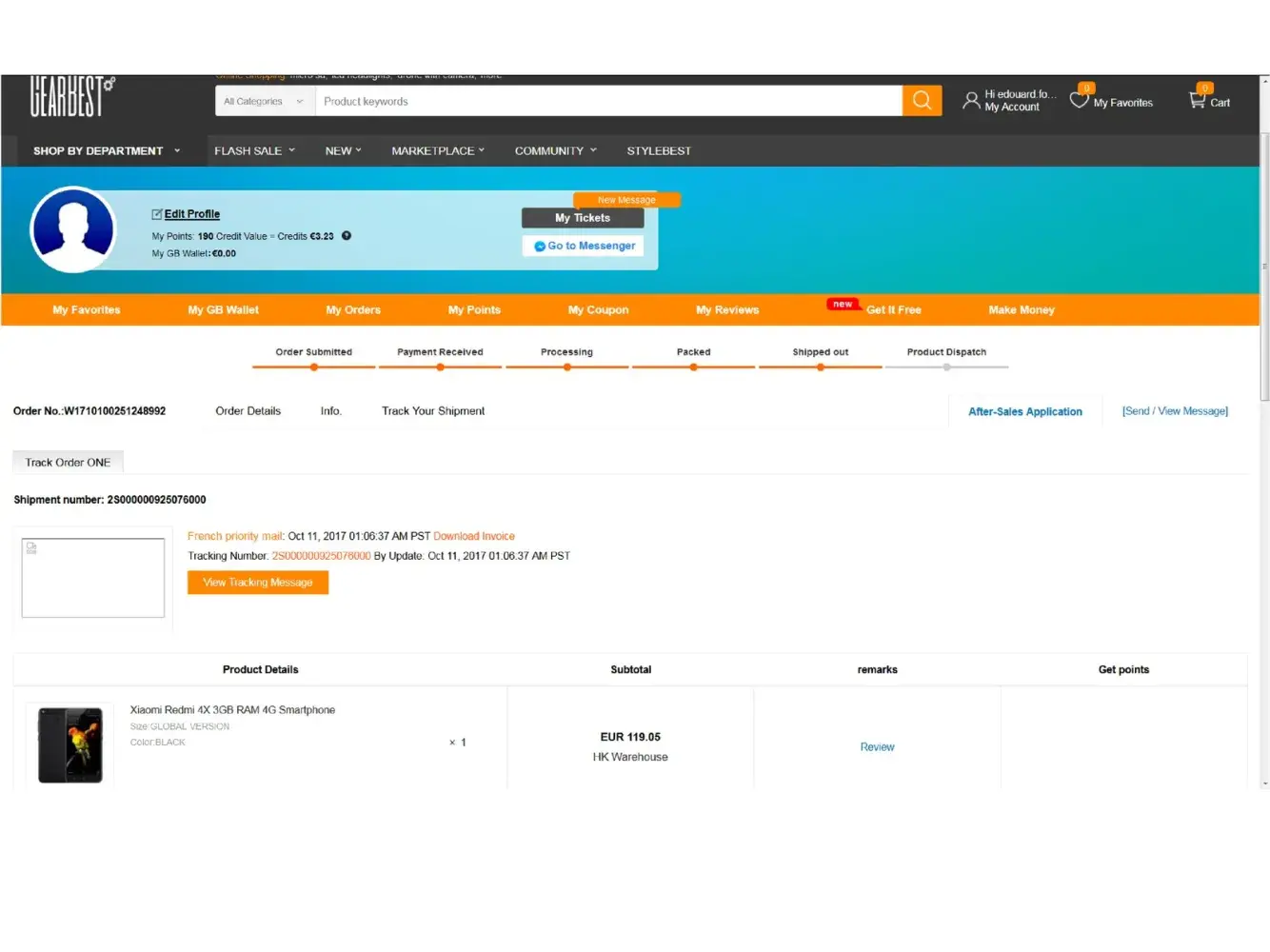Open the My Favorites orange tab
Viewport: 1270px width, 952px height.
pos(87,310)
